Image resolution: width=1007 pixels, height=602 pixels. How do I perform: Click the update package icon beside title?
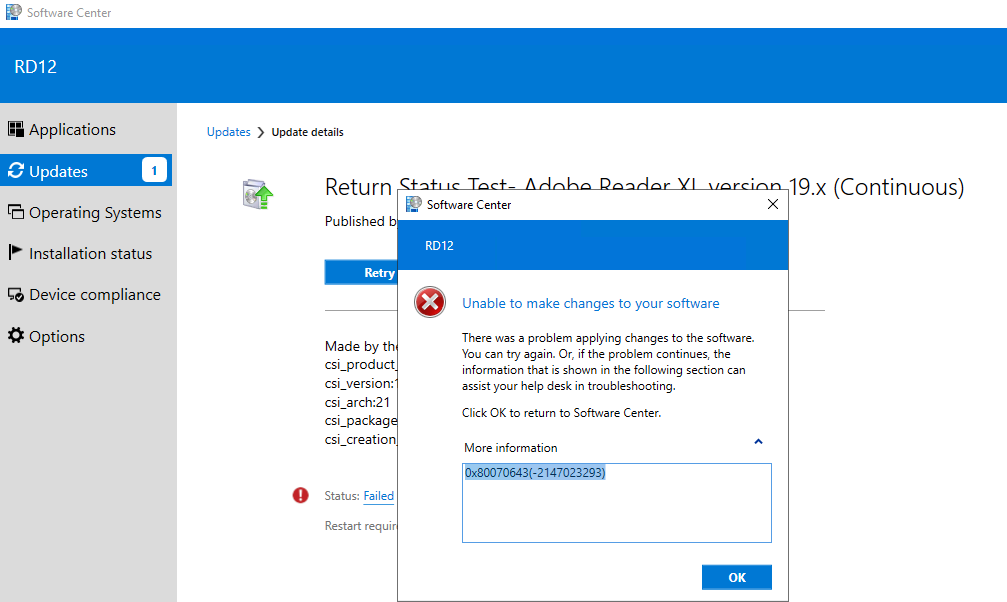coord(258,194)
